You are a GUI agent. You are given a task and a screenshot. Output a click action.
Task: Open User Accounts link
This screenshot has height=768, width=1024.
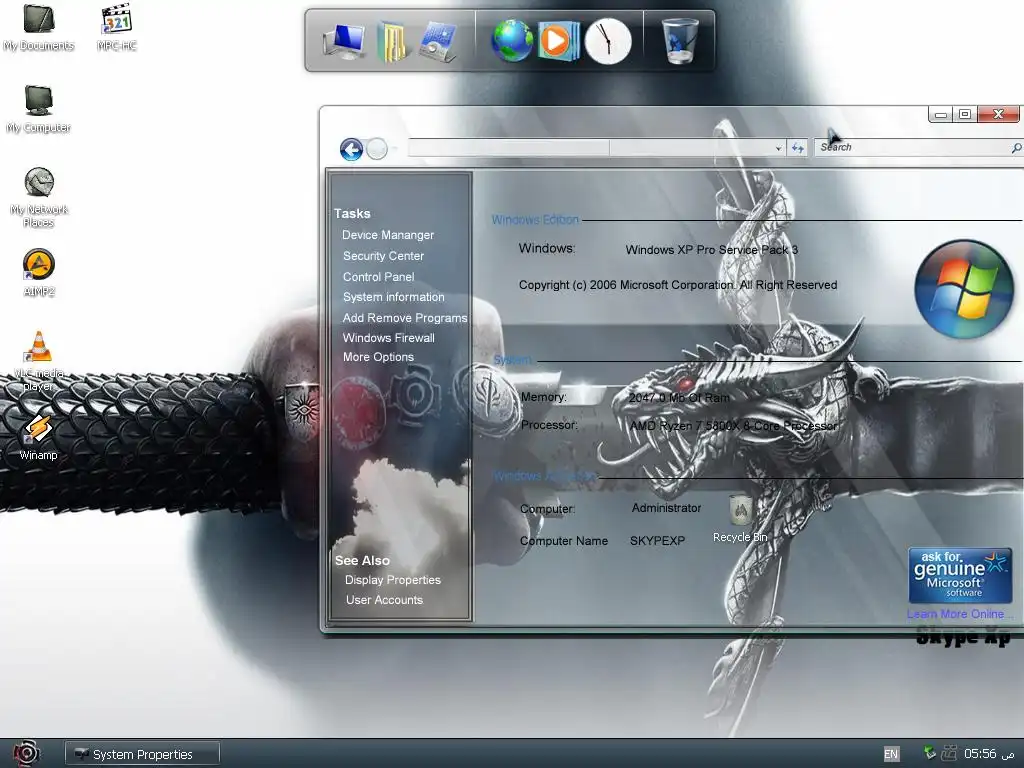(384, 600)
